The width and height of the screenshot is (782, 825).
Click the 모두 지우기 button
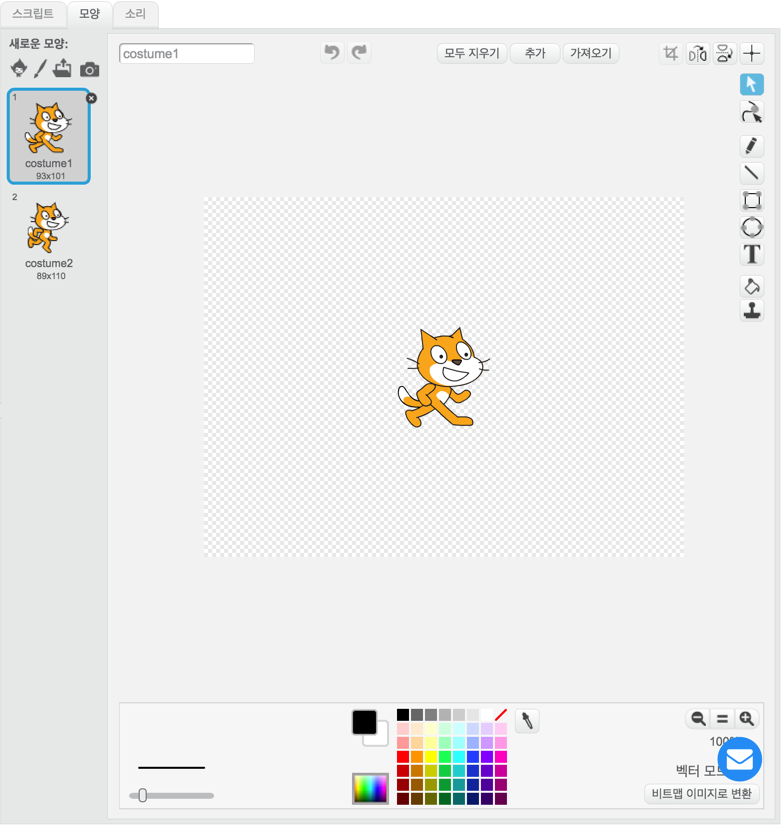pyautogui.click(x=472, y=53)
